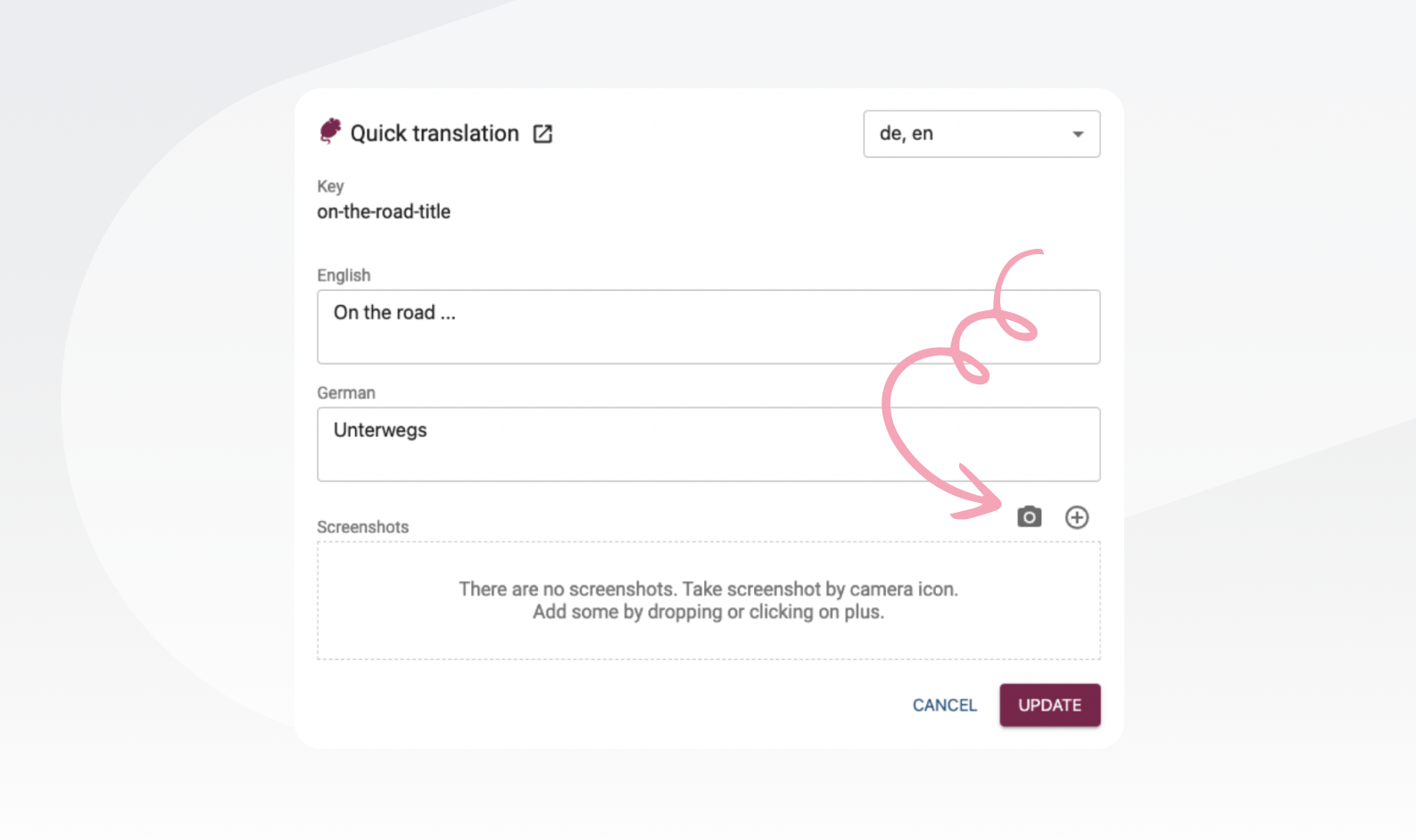Take a screenshot using the camera icon

[x=1029, y=517]
